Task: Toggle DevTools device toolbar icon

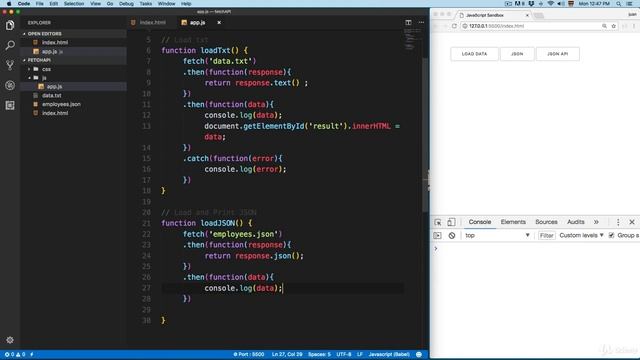Action: pos(451,222)
